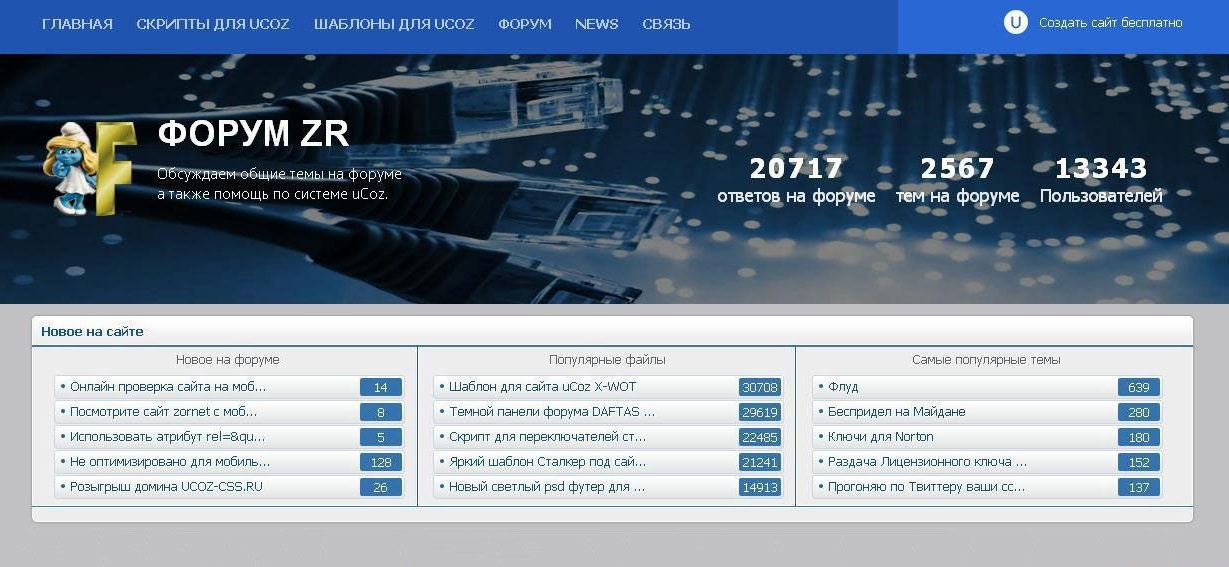
Task: Open topic 'Прогоняю по Твиттеру ваши сс...'
Action: tap(926, 487)
